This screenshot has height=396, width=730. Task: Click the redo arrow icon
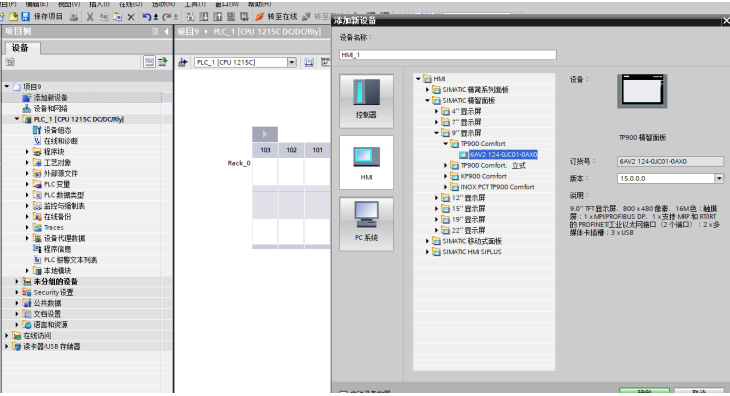tap(167, 17)
